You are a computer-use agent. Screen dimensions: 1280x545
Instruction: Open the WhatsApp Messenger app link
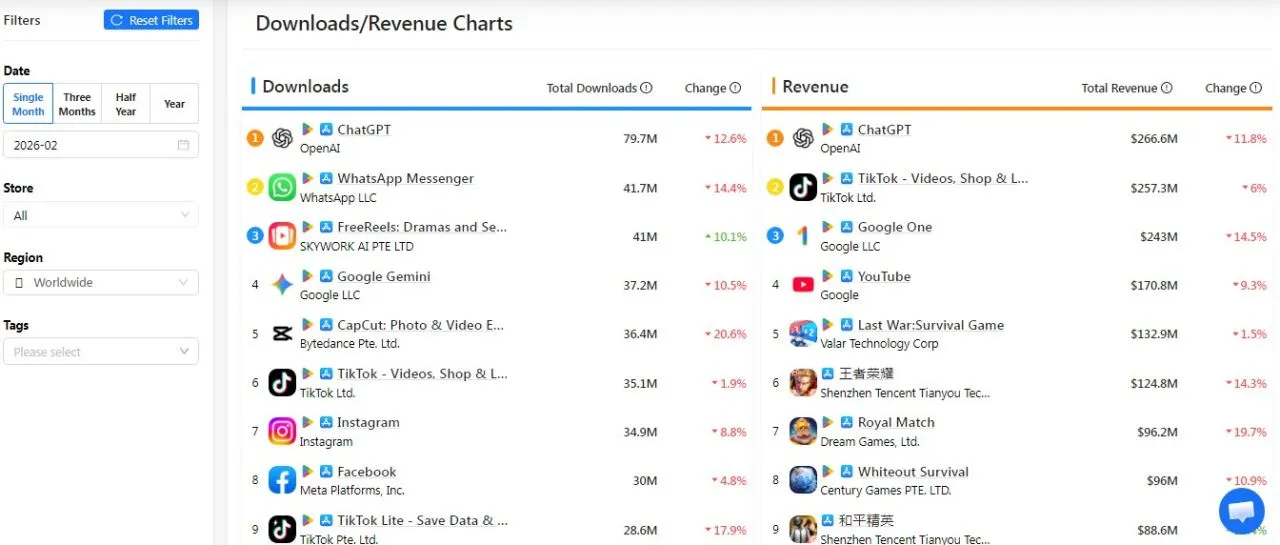[x=405, y=178]
